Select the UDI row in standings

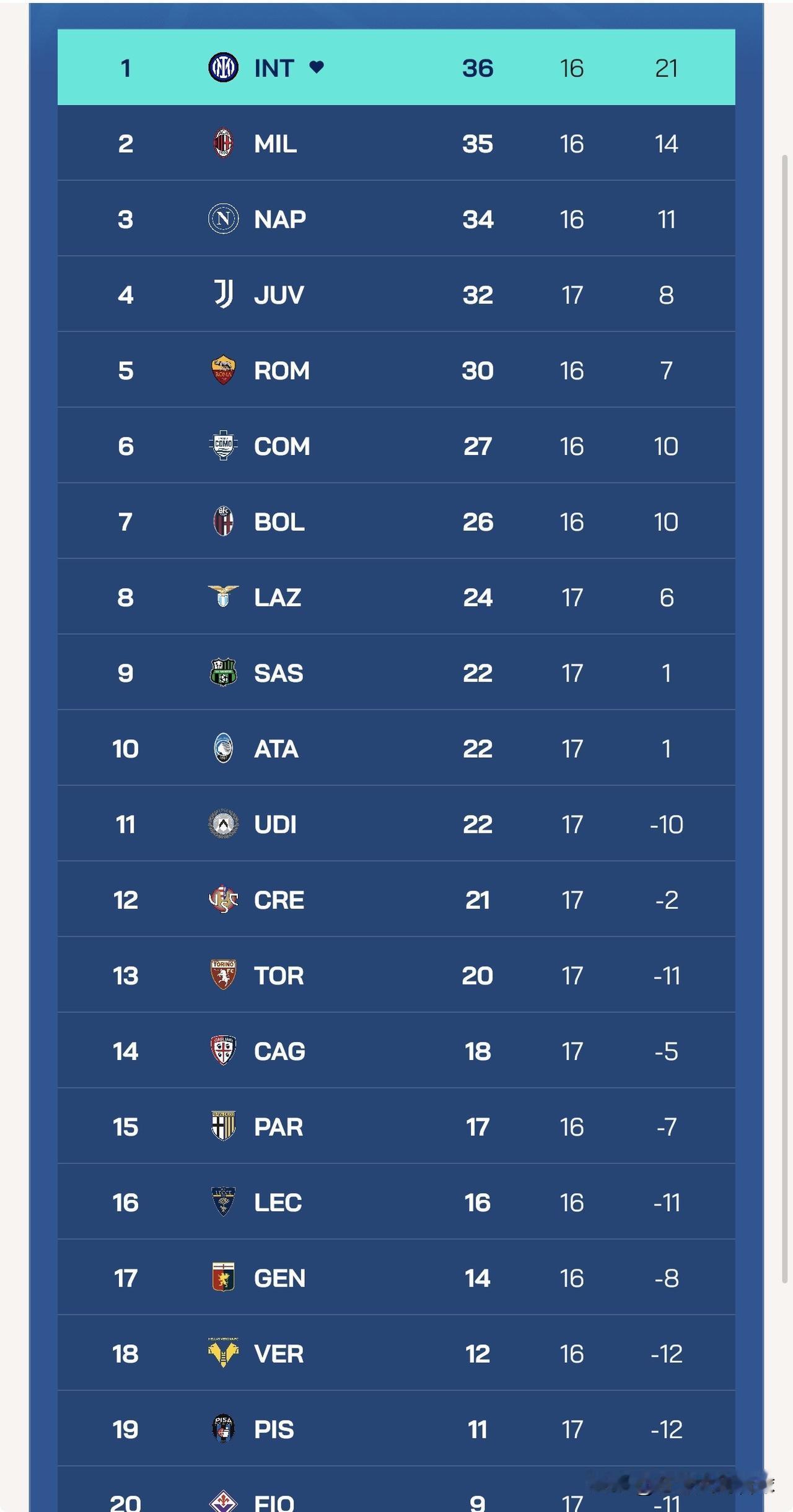396,823
